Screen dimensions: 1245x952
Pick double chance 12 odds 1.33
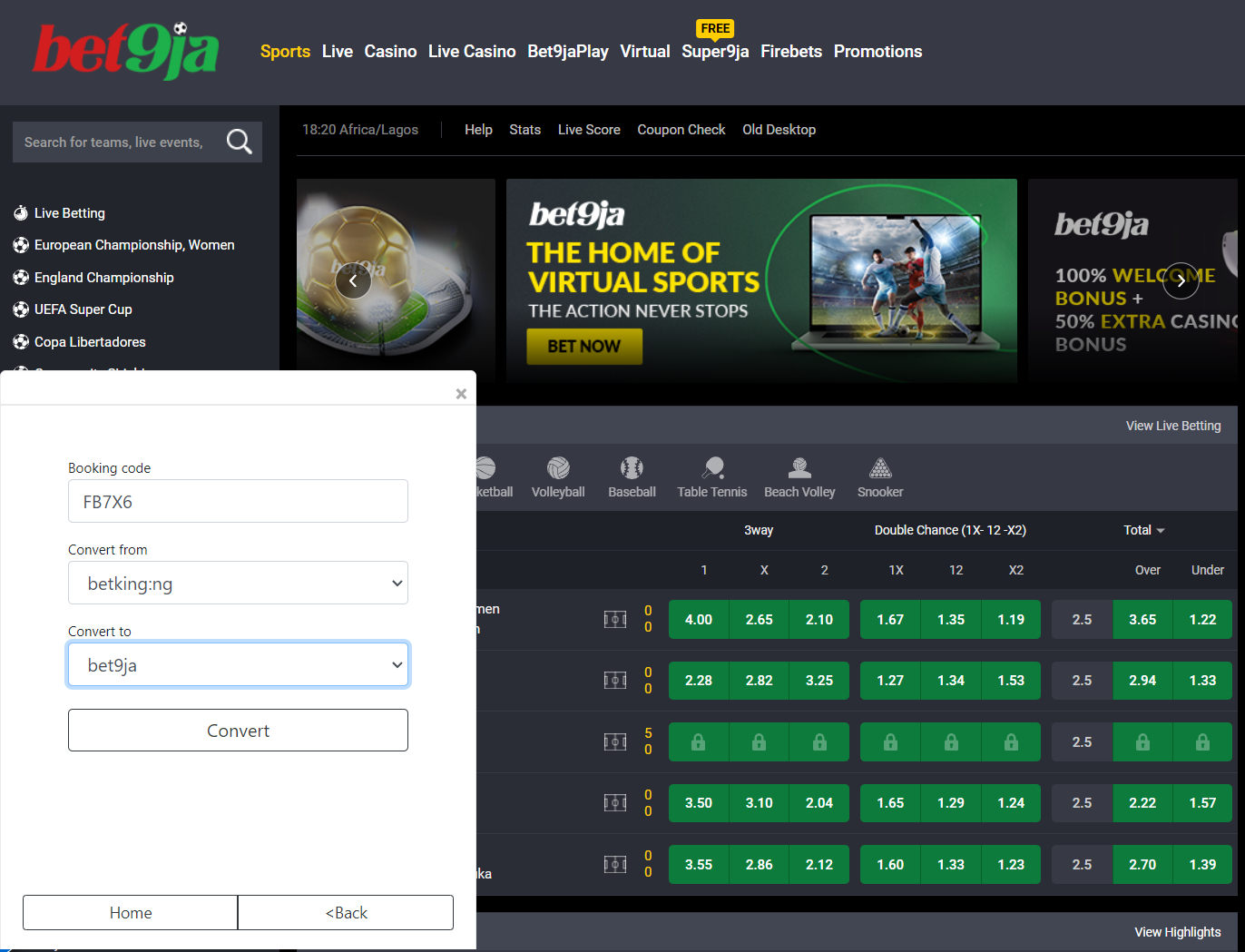[951, 865]
